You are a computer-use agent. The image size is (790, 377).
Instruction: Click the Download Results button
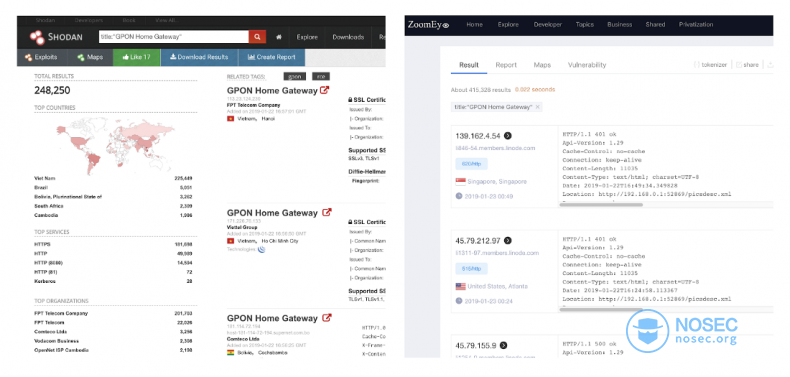click(199, 57)
